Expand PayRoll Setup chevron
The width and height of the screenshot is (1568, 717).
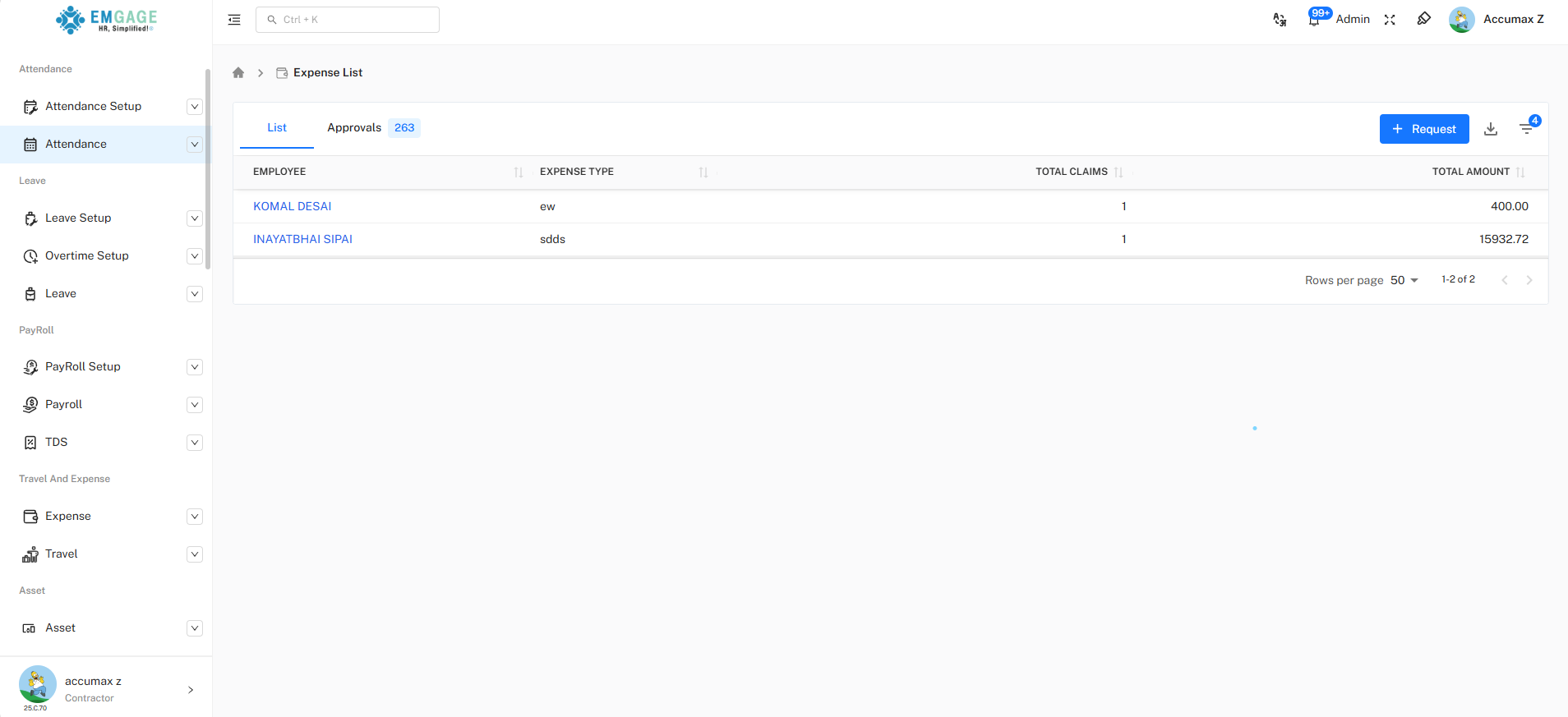[x=195, y=367]
